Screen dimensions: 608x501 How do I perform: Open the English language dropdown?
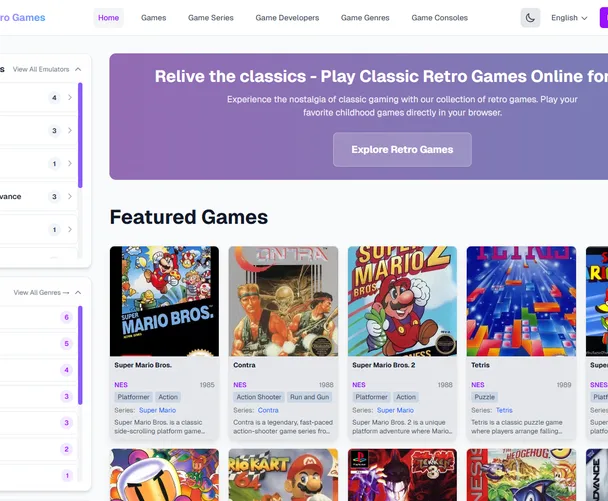click(569, 18)
